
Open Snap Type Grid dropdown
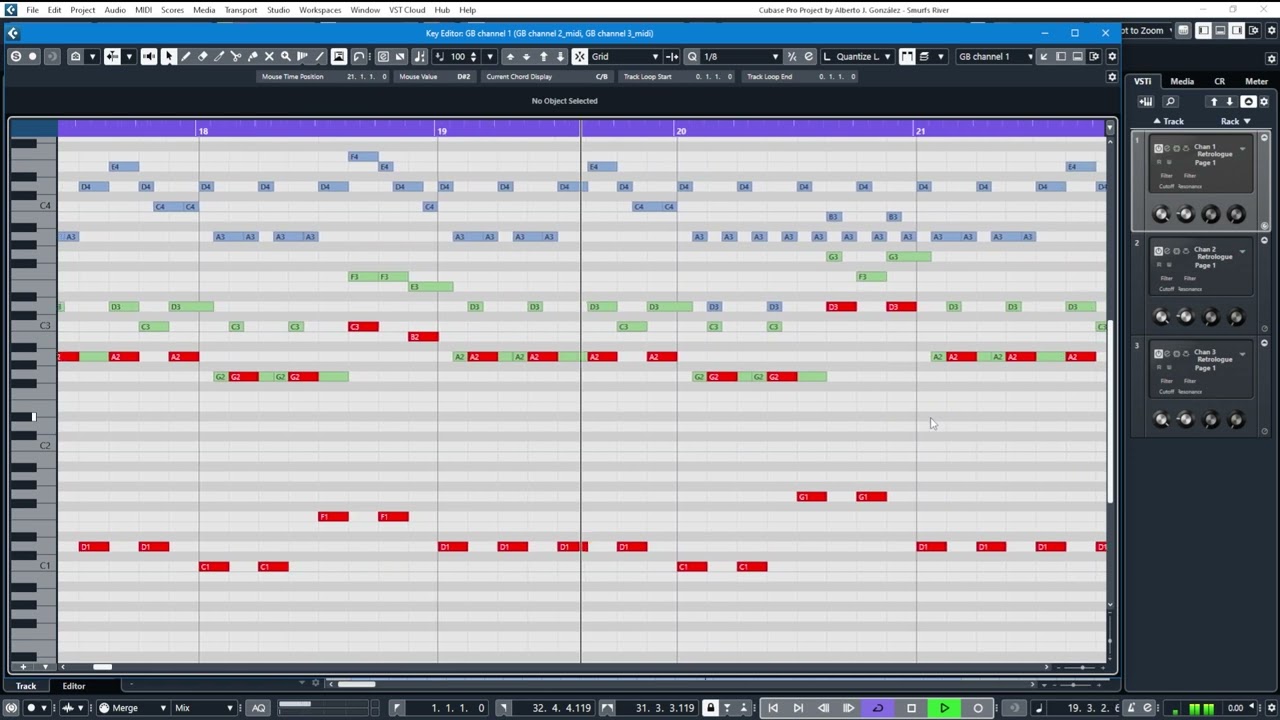pyautogui.click(x=625, y=57)
